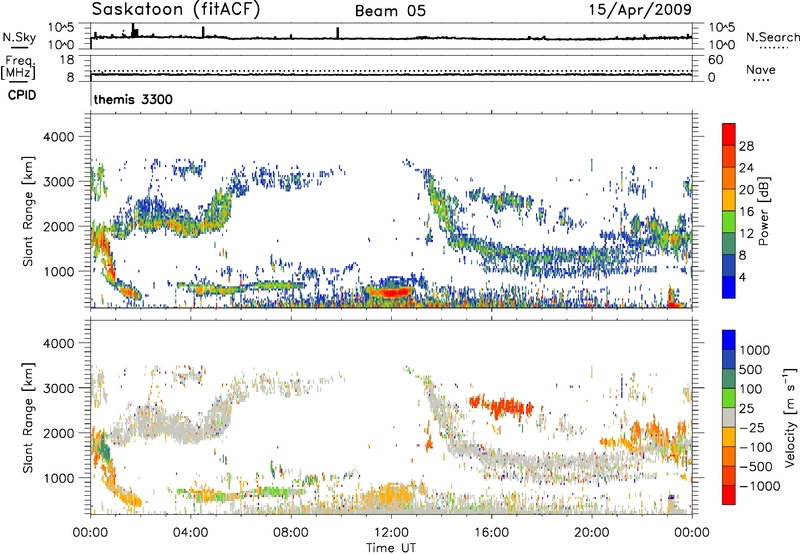
Task: Click the 16:00 time tick label
Action: tap(491, 533)
